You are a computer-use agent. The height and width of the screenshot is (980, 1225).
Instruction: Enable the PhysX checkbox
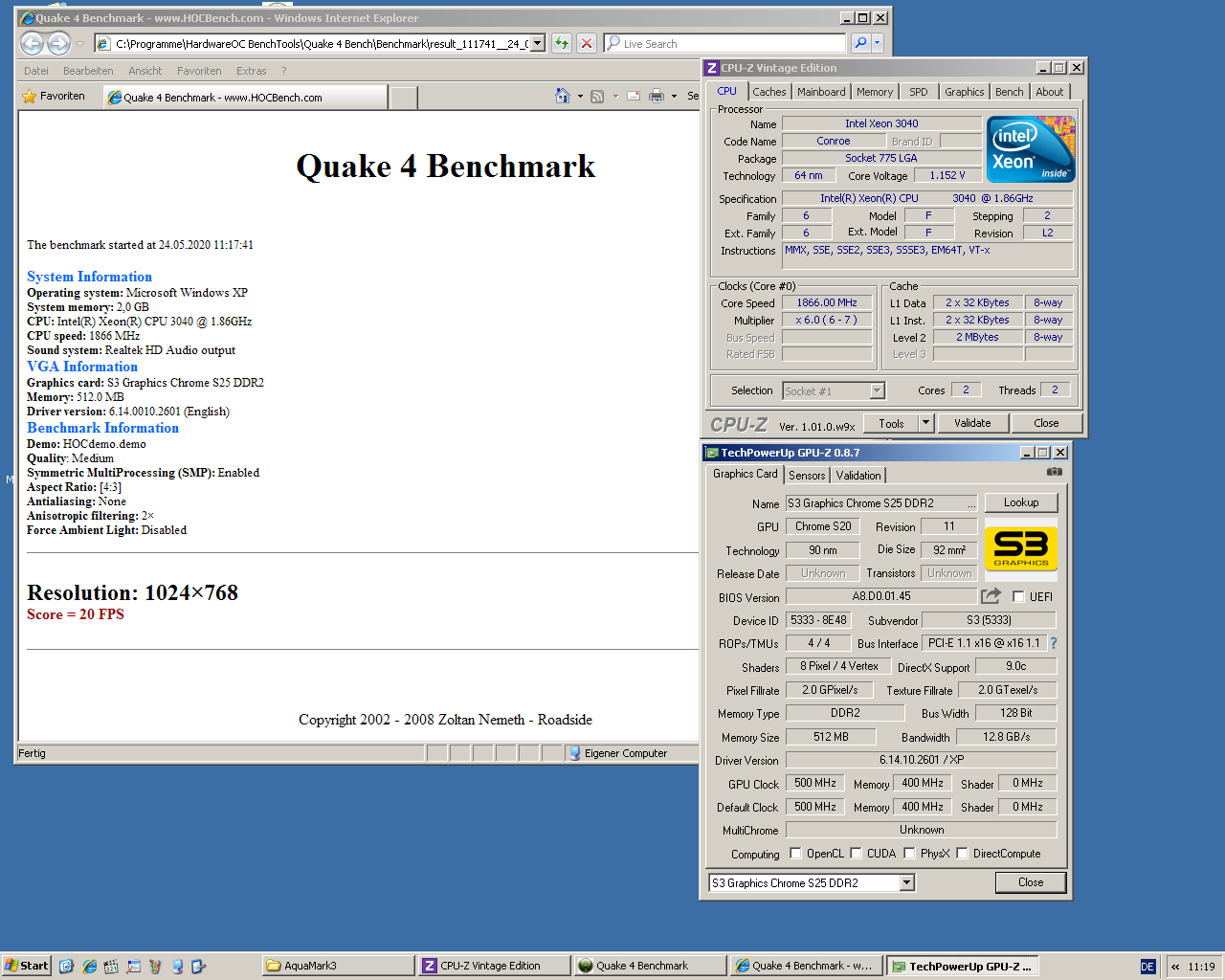tap(909, 854)
